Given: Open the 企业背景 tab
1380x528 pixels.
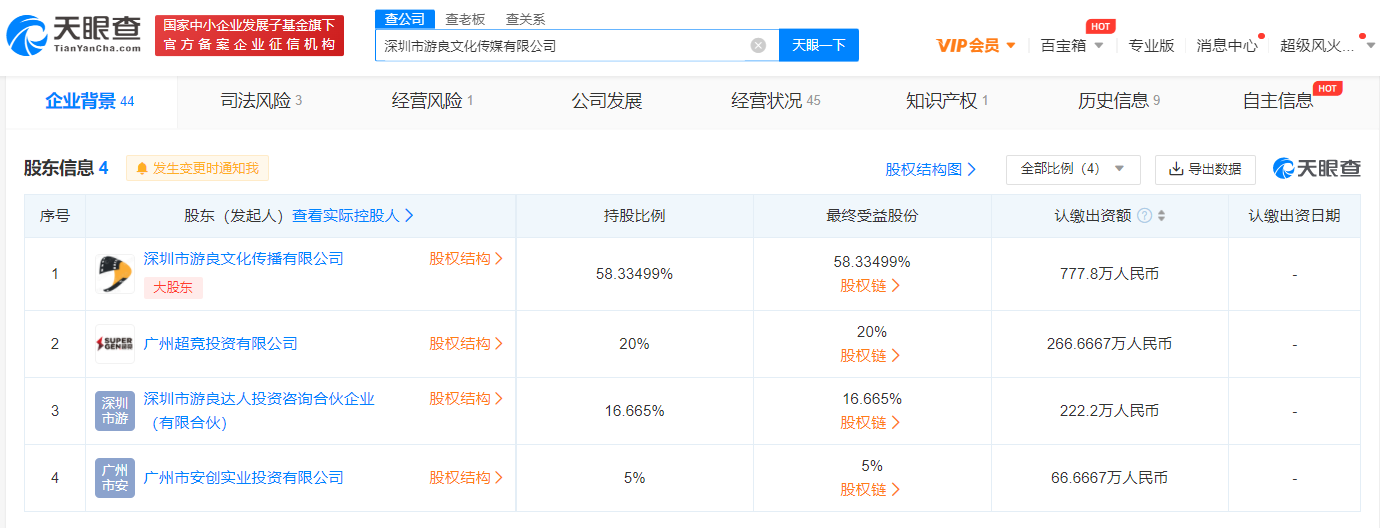Looking at the screenshot, I should click(x=90, y=101).
